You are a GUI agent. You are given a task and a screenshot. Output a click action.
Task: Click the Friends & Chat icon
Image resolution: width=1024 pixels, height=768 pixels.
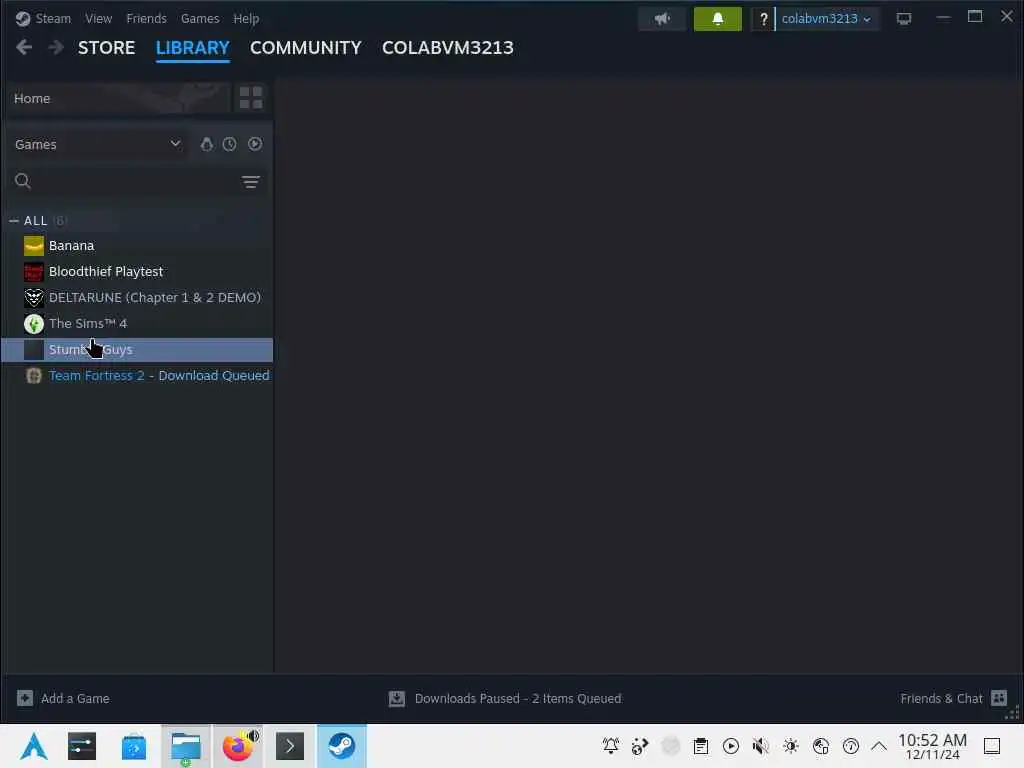(999, 699)
